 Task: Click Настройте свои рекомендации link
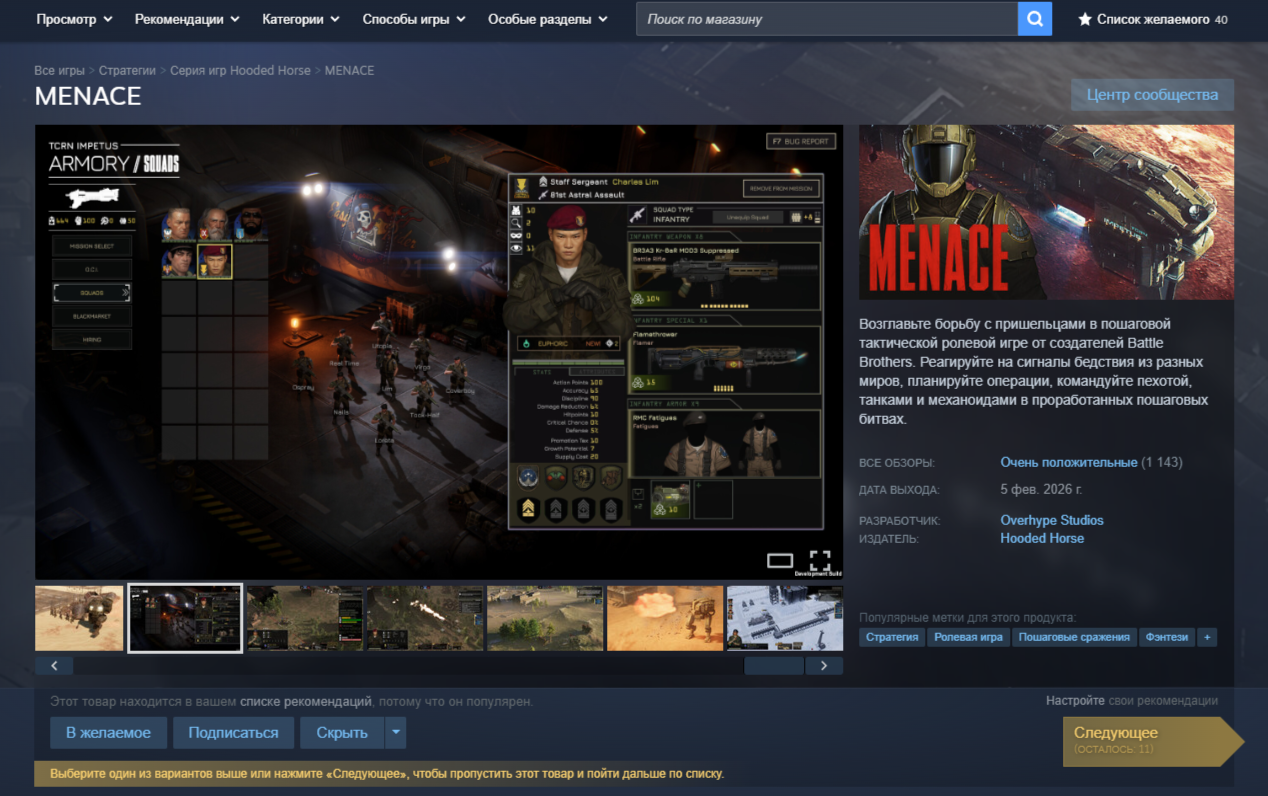1132,701
